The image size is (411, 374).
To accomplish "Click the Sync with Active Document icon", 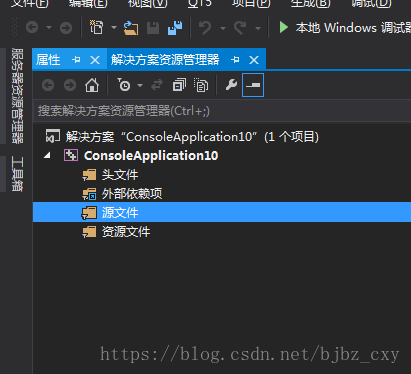I will tap(157, 85).
